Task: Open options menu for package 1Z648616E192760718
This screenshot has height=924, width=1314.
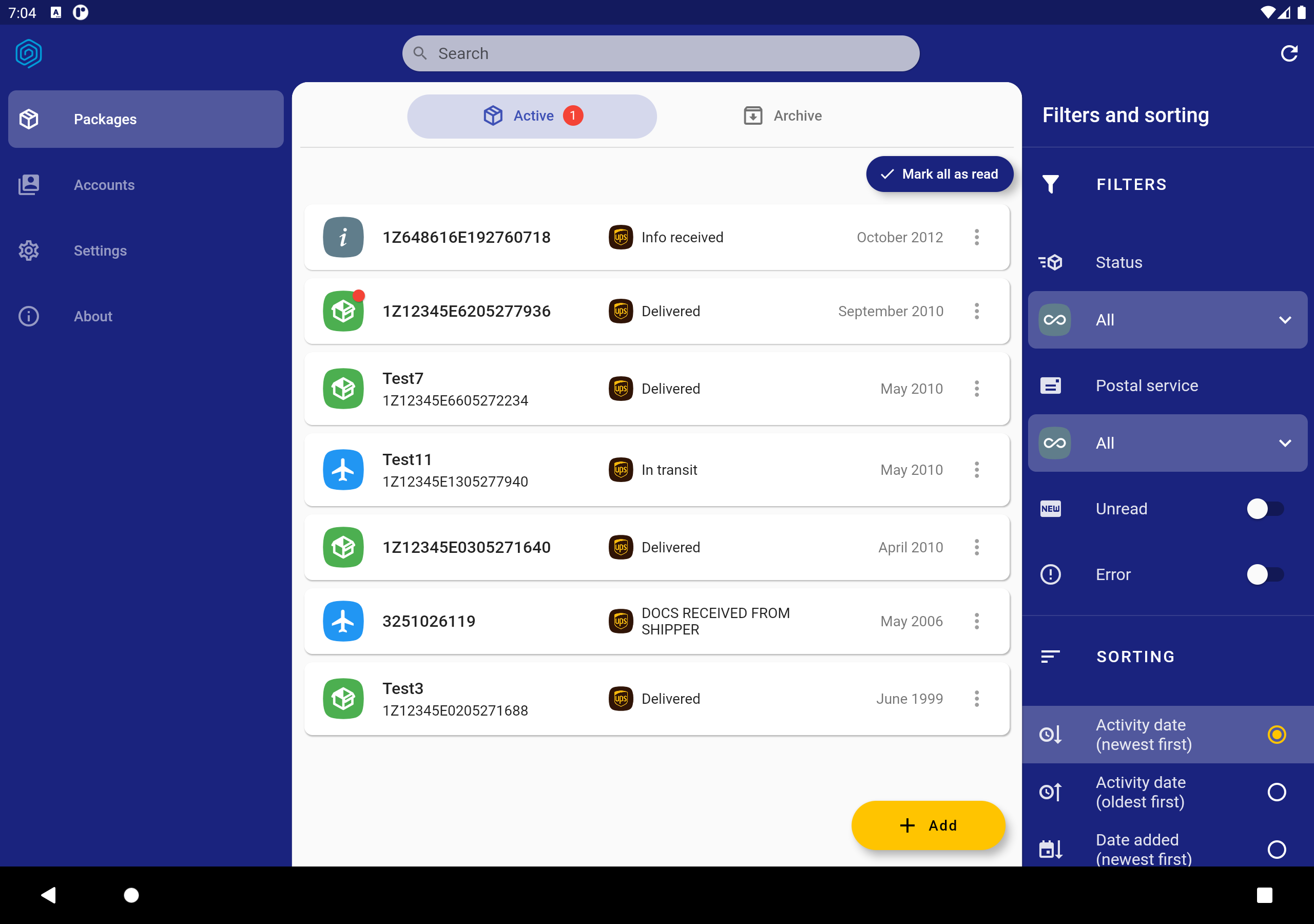Action: [976, 237]
